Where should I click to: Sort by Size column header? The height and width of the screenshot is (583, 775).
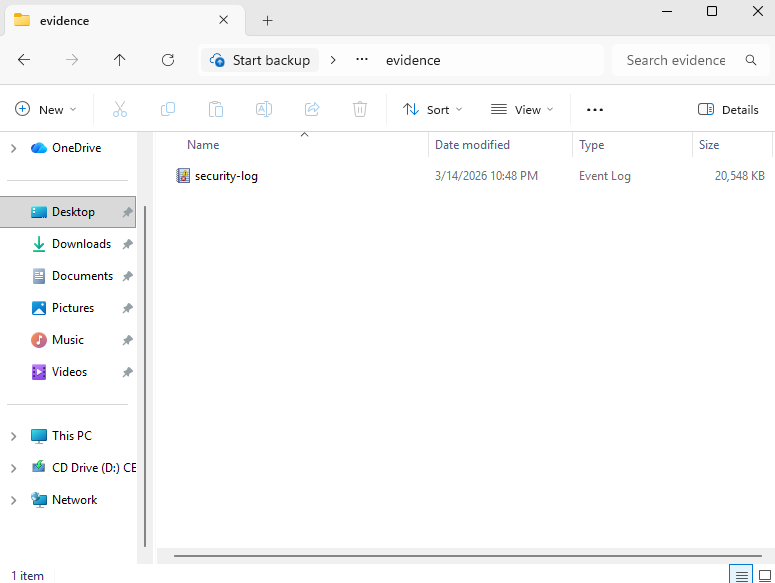(709, 145)
